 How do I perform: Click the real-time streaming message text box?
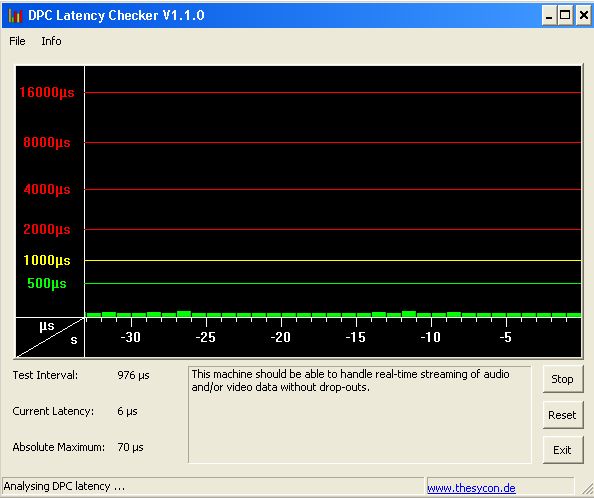tap(360, 414)
